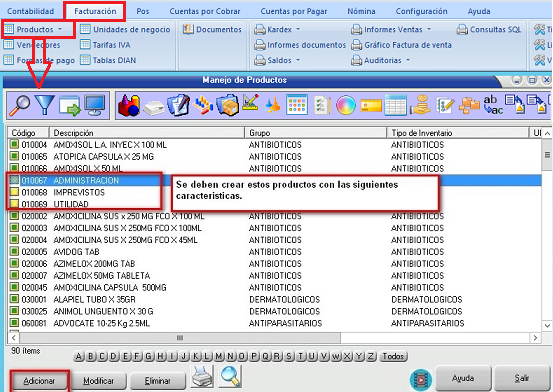Expand the Kardex dropdown menu
Screen dimensions: 553x392
298,29
